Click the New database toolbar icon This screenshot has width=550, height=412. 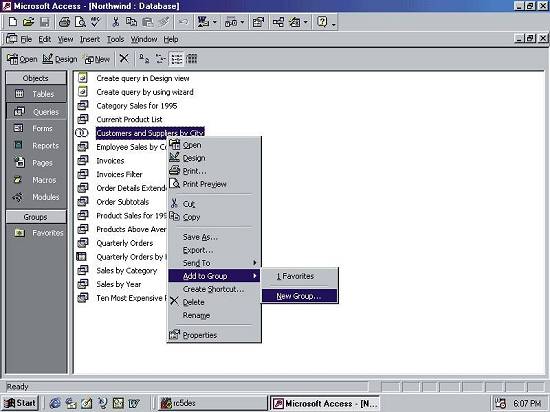tap(13, 22)
